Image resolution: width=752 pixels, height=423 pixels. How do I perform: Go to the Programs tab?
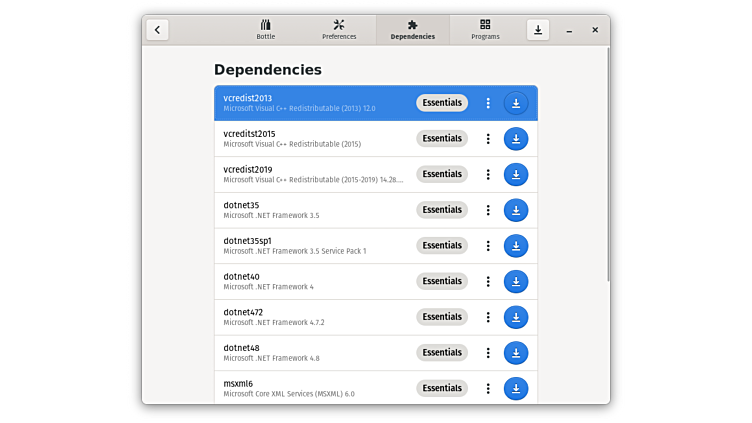point(485,29)
